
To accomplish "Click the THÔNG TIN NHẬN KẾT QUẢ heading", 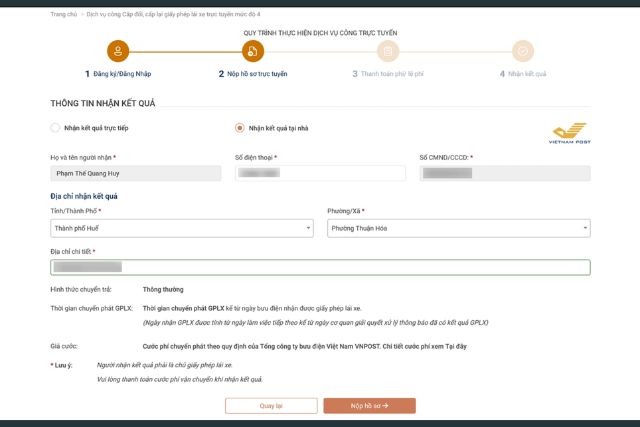I will [x=103, y=103].
